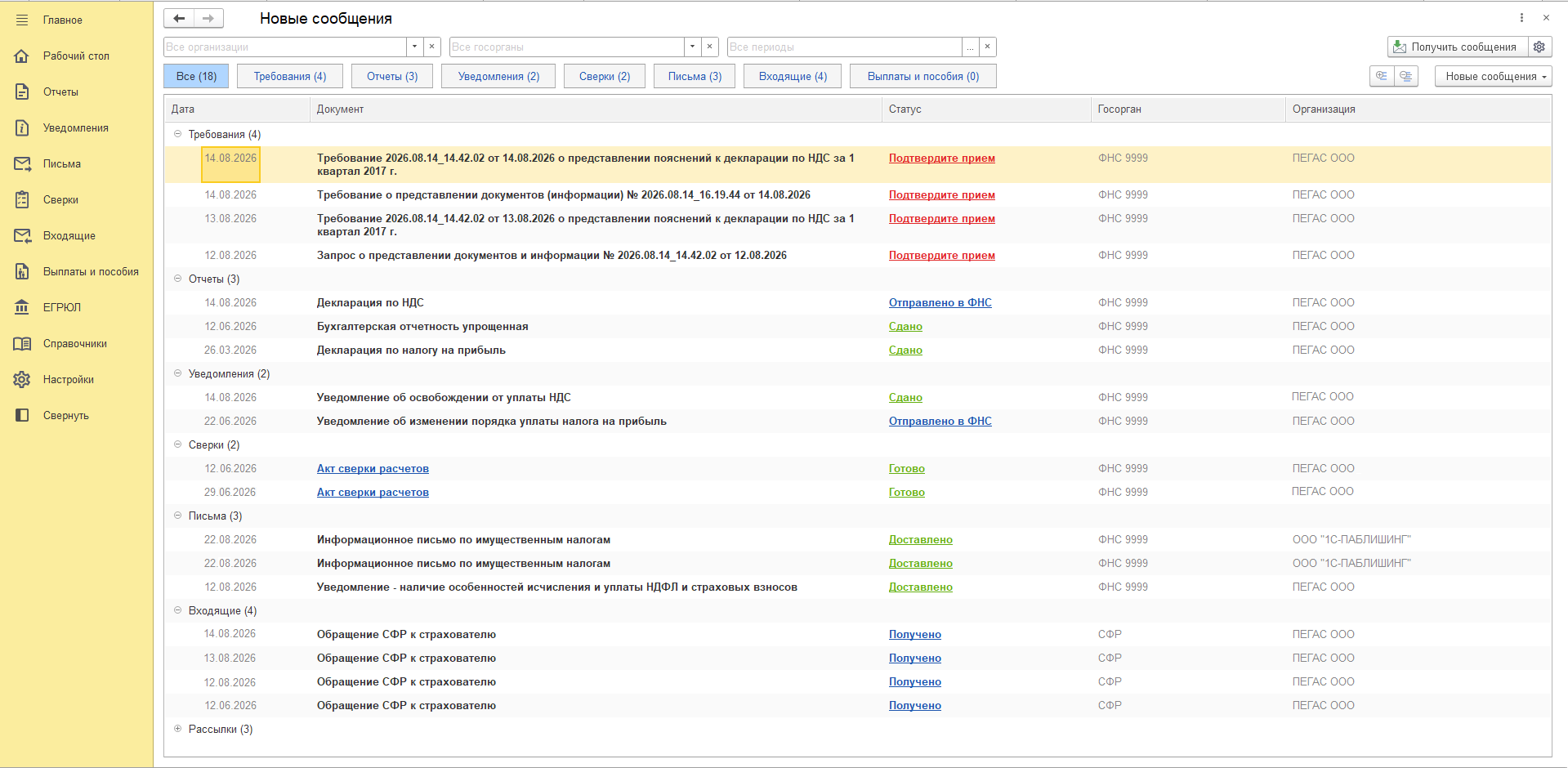The height and width of the screenshot is (768, 1568).
Task: Click the back navigation arrow
Action: pyautogui.click(x=179, y=18)
